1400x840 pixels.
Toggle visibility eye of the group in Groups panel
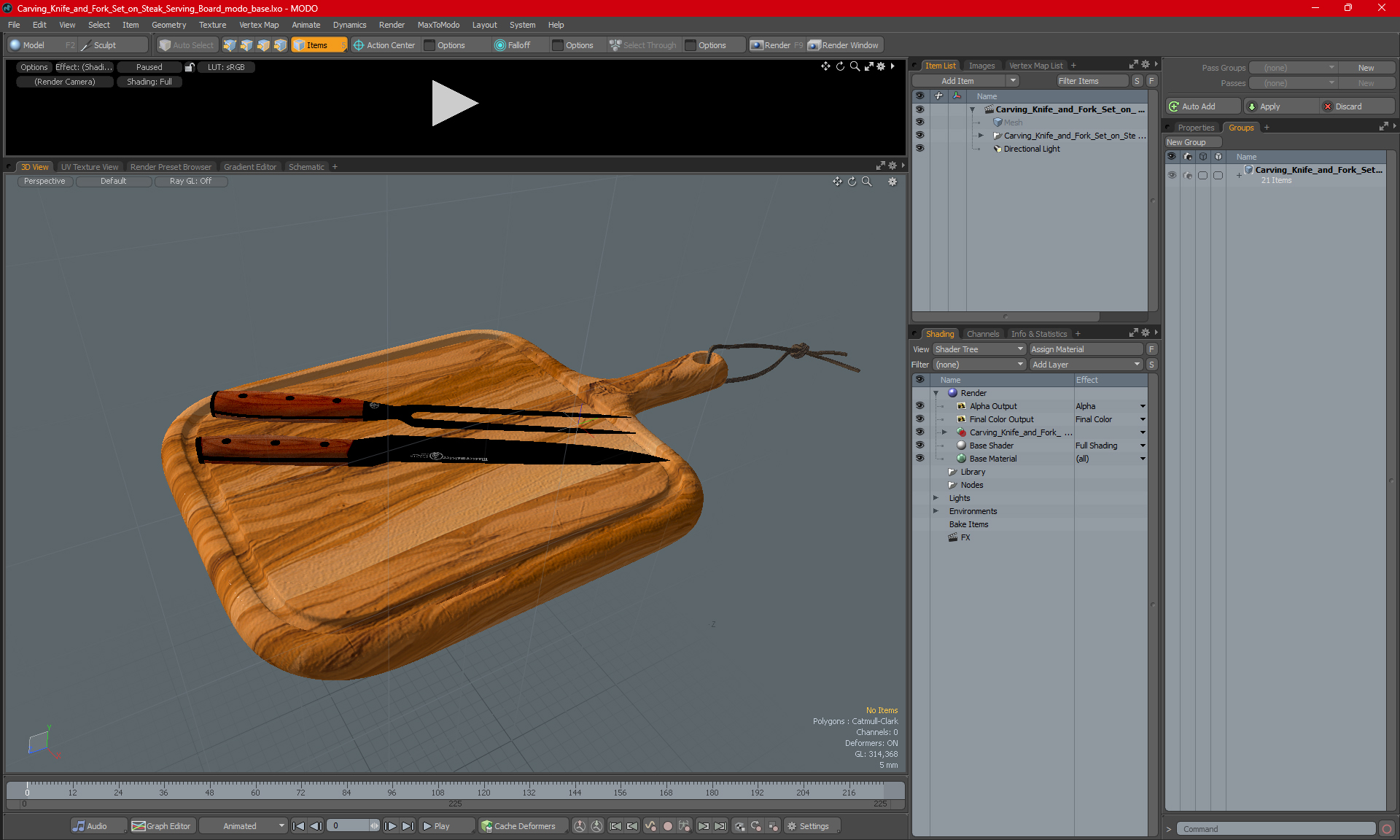(x=1172, y=175)
